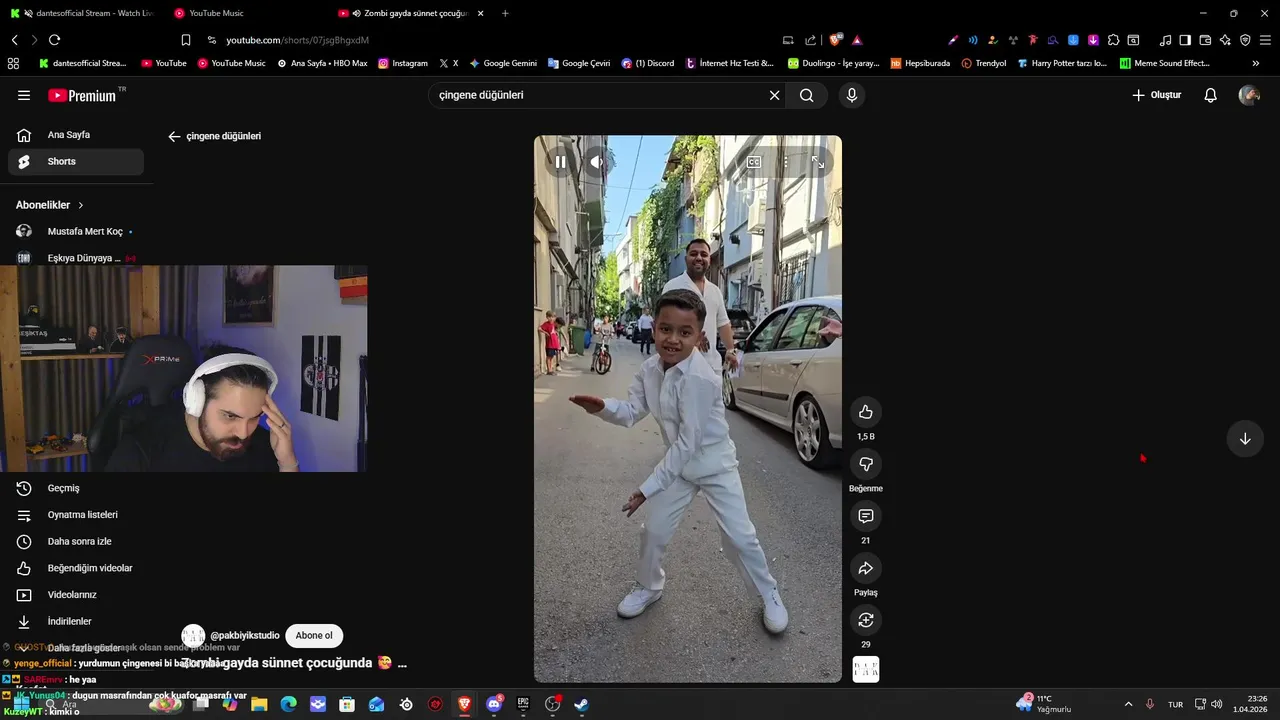The height and width of the screenshot is (720, 1280).
Task: Open @pakbiyikstudio channel
Action: (245, 635)
